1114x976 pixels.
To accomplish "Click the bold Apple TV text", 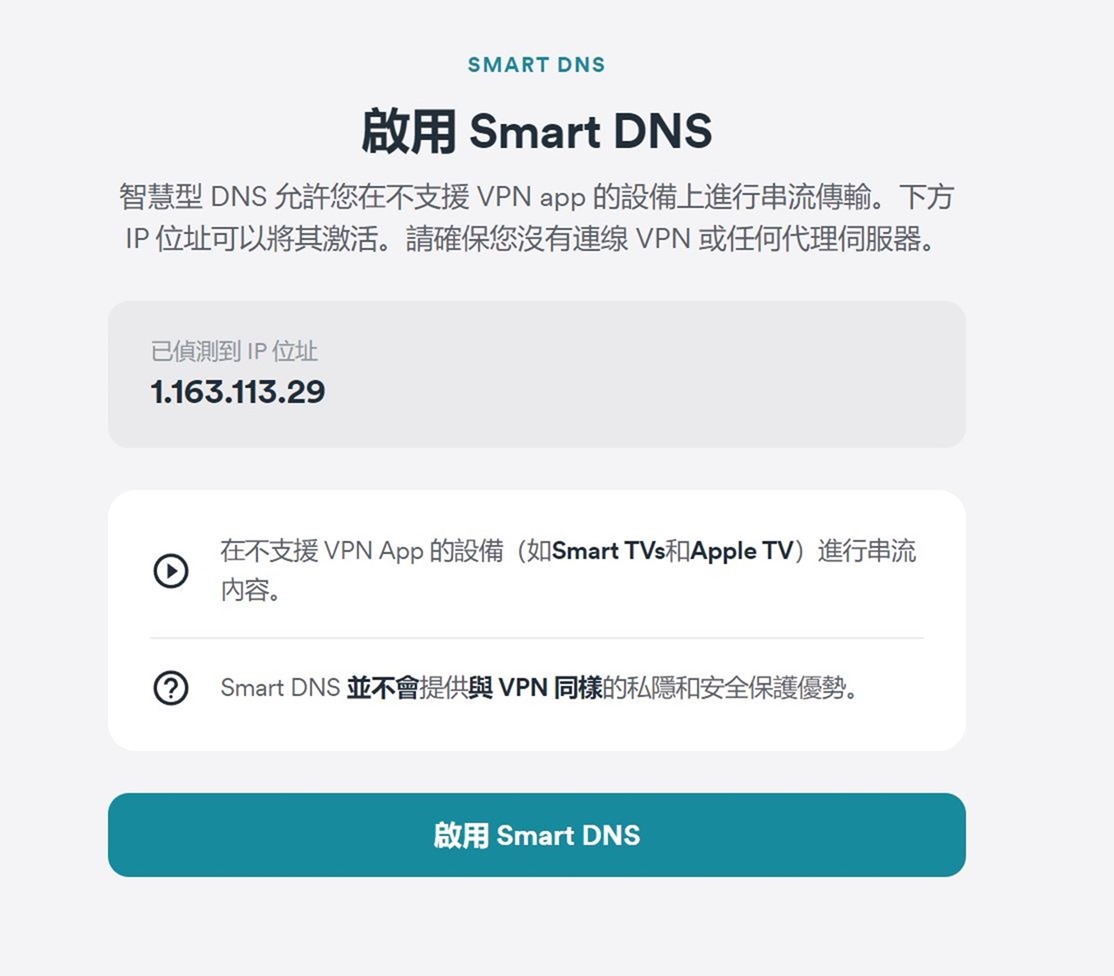I will (x=742, y=551).
